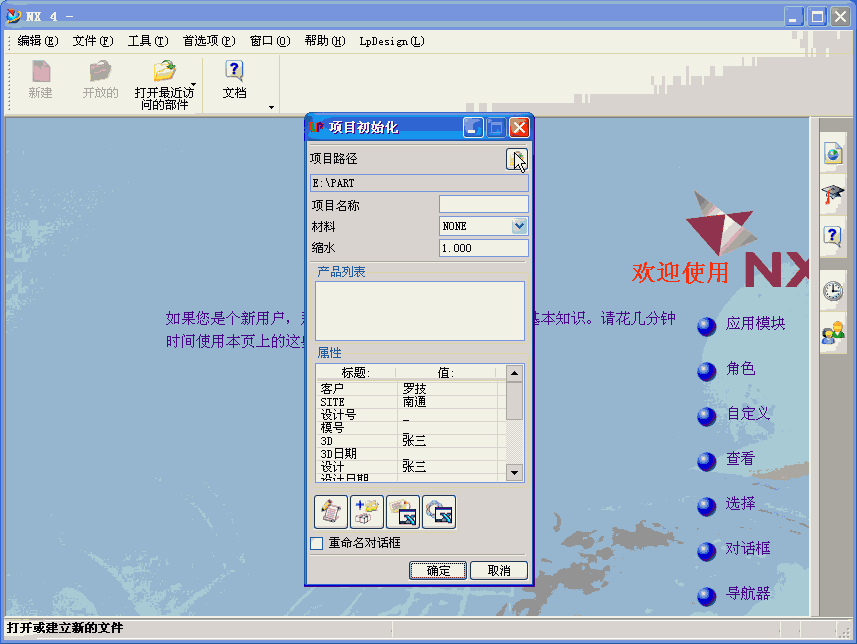
Task: Open the 查看 link
Action: [741, 458]
